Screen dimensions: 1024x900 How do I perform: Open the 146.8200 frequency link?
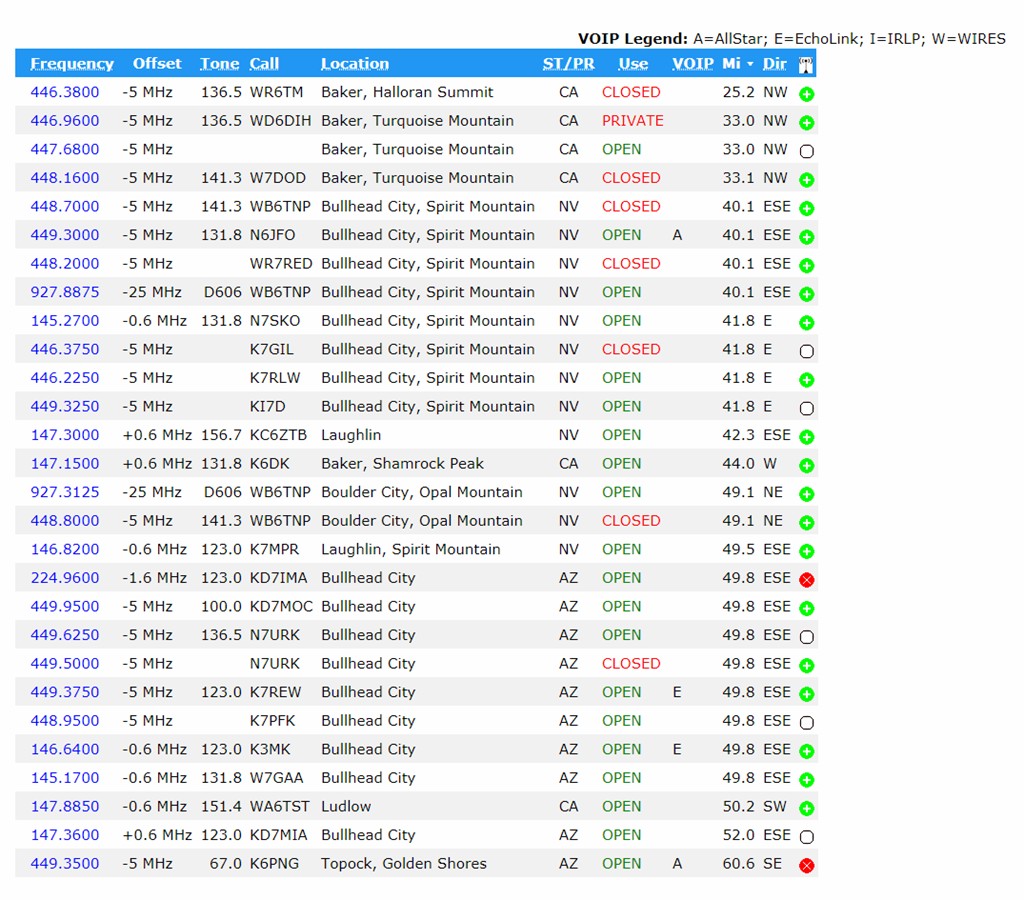(x=65, y=549)
